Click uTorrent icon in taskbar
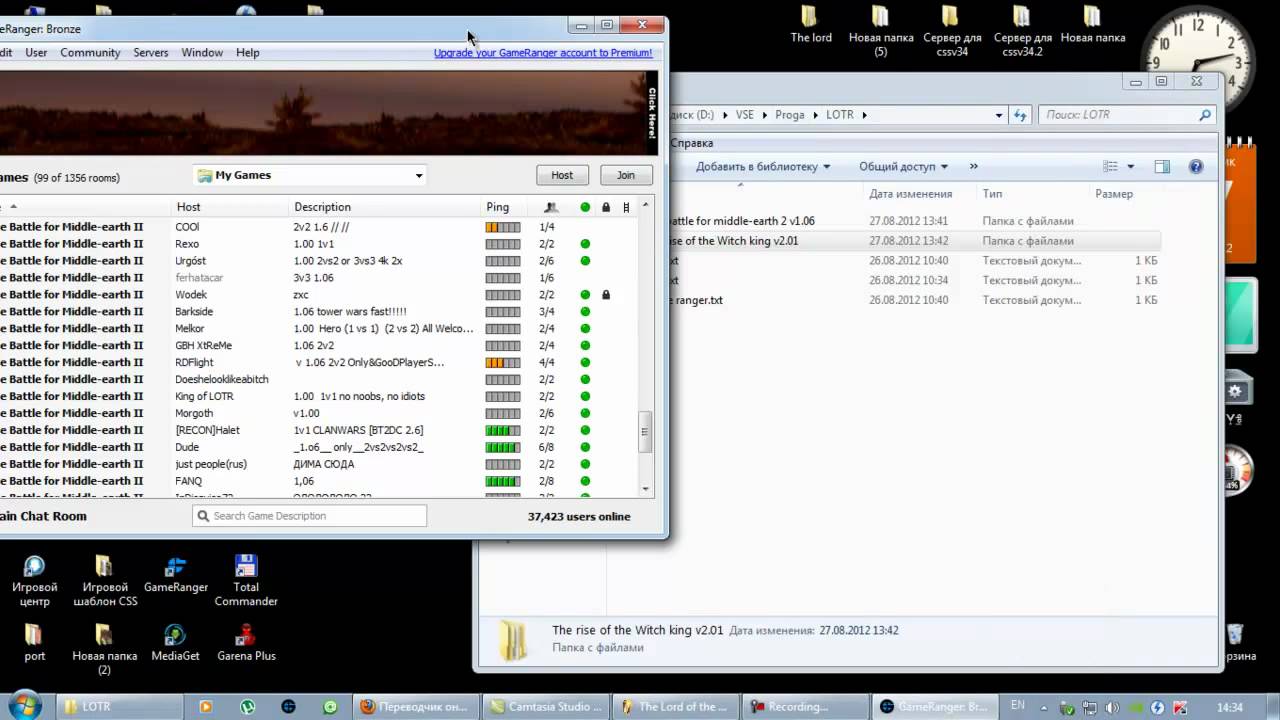Image resolution: width=1280 pixels, height=720 pixels. click(x=248, y=706)
